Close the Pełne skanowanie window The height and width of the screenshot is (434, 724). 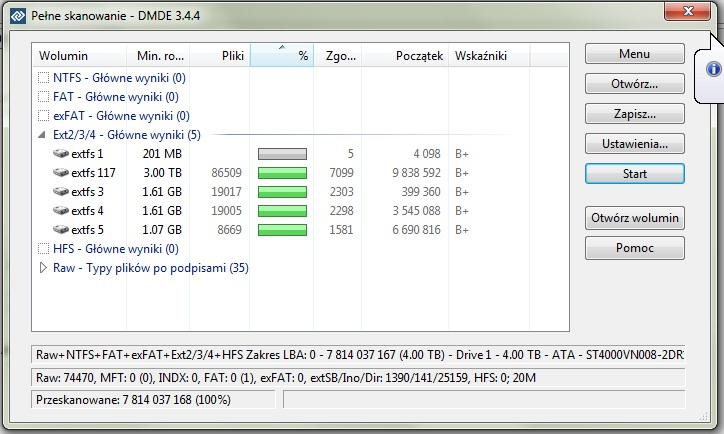687,11
